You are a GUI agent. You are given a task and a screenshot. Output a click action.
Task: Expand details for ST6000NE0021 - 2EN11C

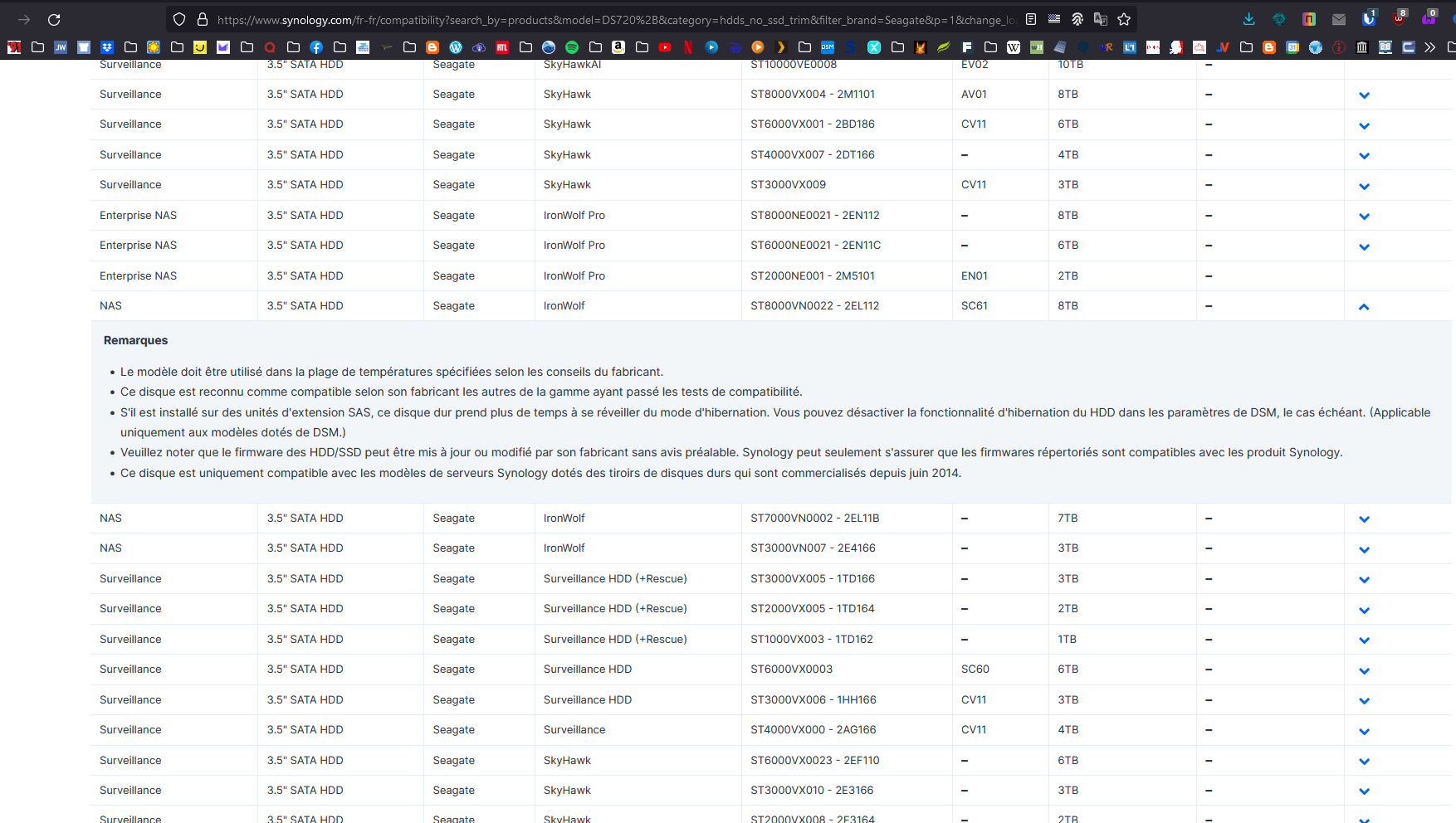tap(1364, 246)
